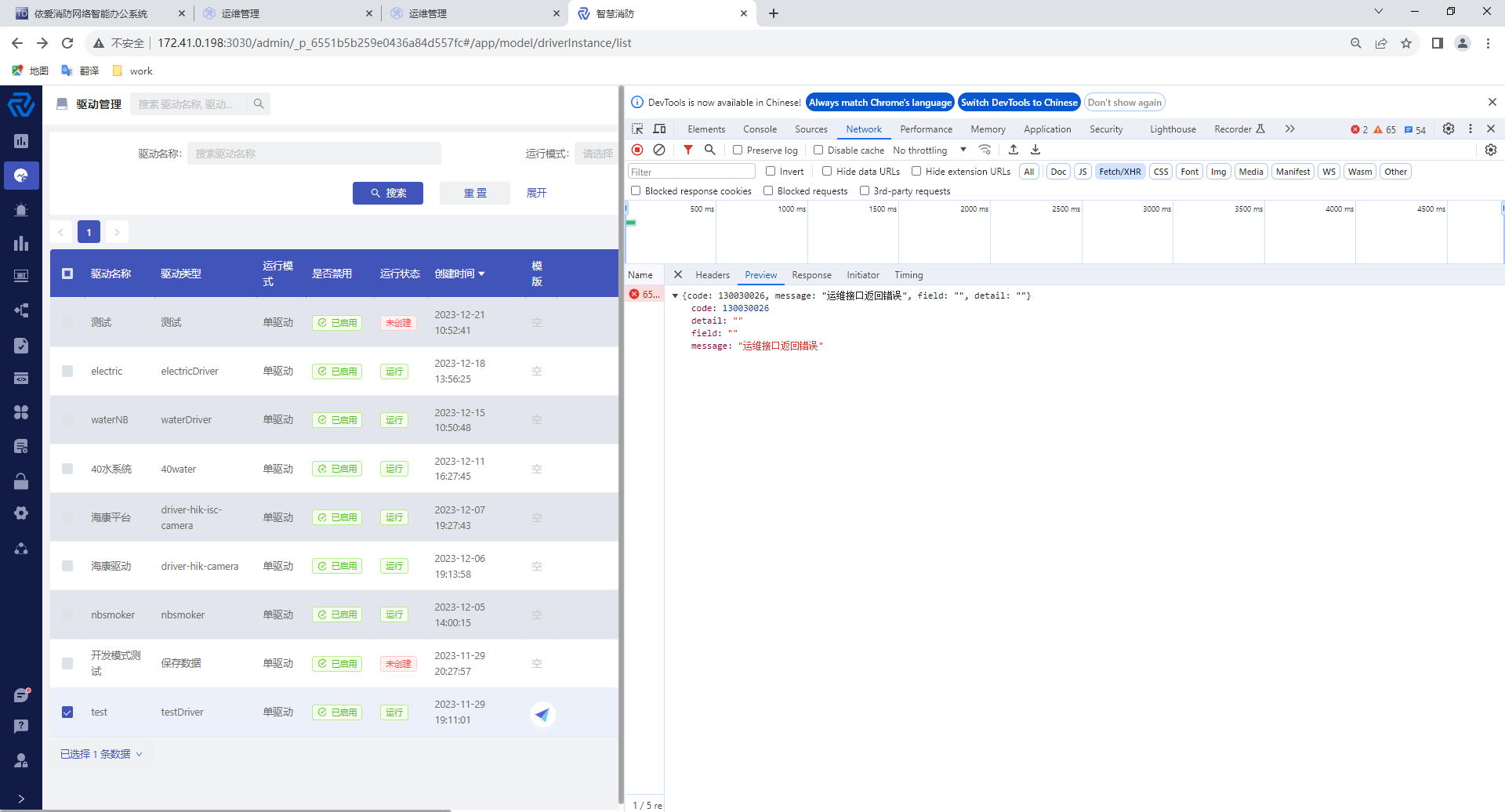Click Always match Chrome's language
1505x812 pixels.
(880, 102)
